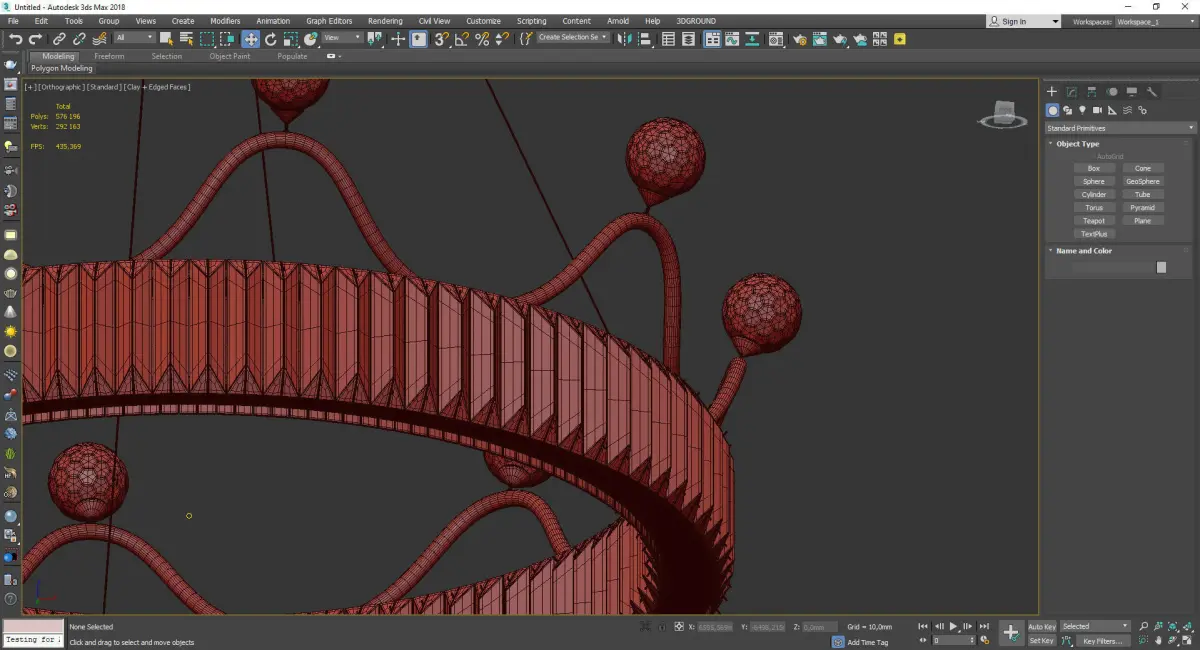Open the Modifiers menu
Screen dimensions: 1200x650
(x=225, y=21)
